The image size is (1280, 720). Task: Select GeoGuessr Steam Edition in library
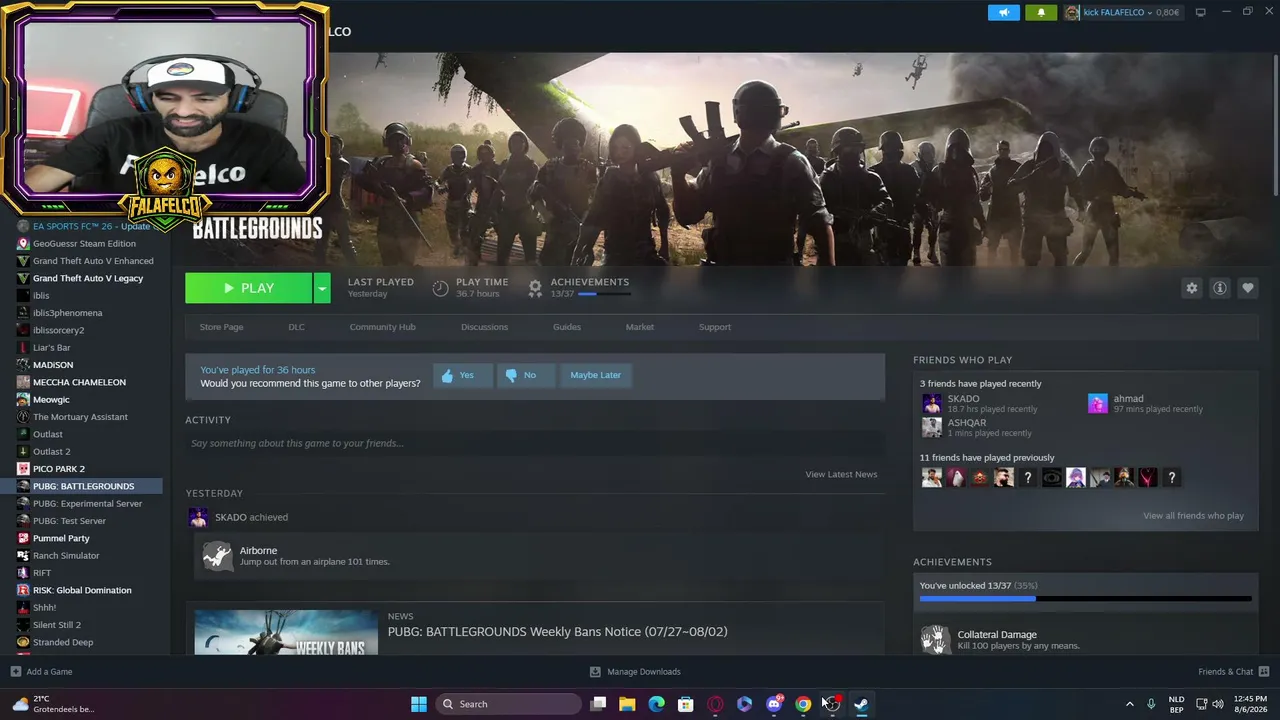pyautogui.click(x=84, y=244)
